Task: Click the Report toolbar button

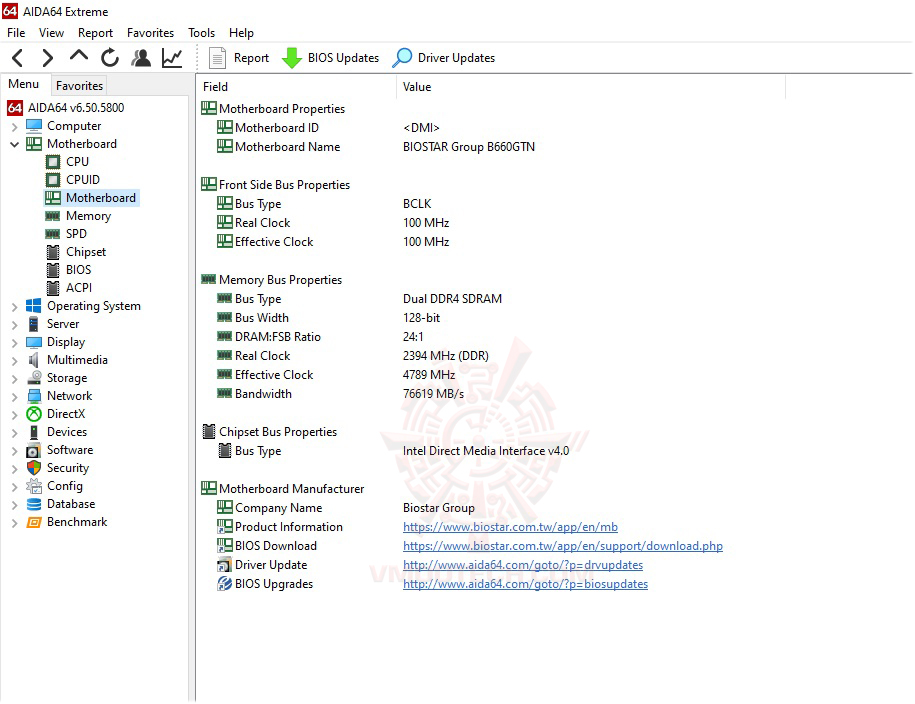Action: click(x=239, y=58)
